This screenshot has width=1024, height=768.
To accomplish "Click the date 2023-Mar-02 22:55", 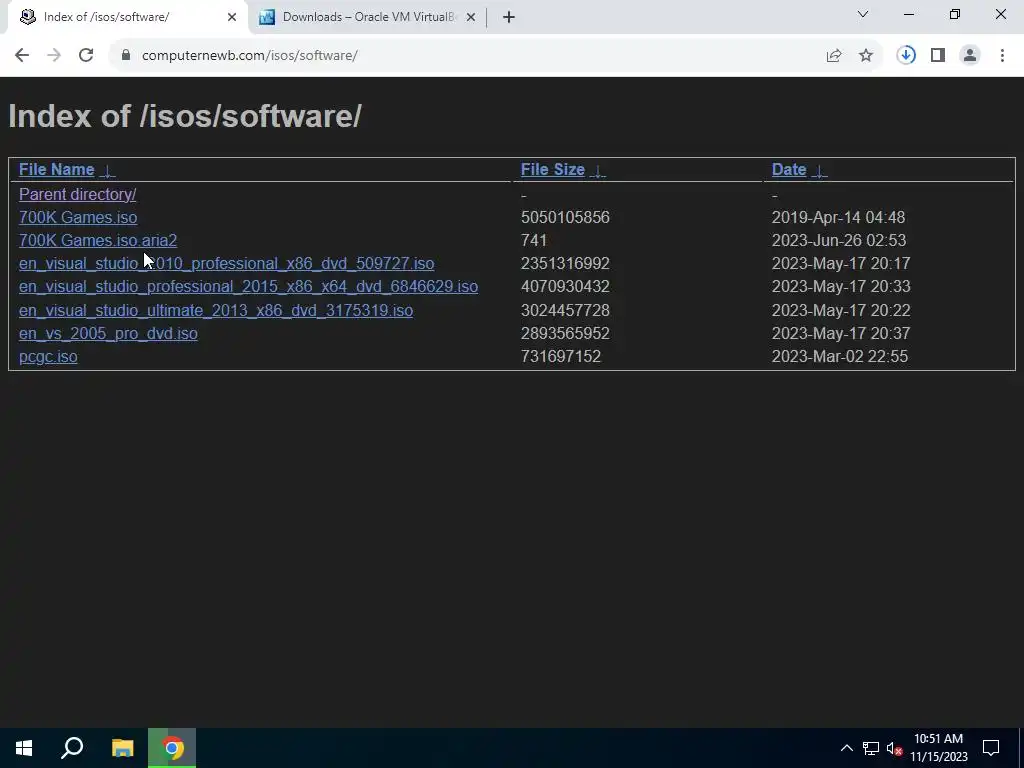I will tap(839, 357).
